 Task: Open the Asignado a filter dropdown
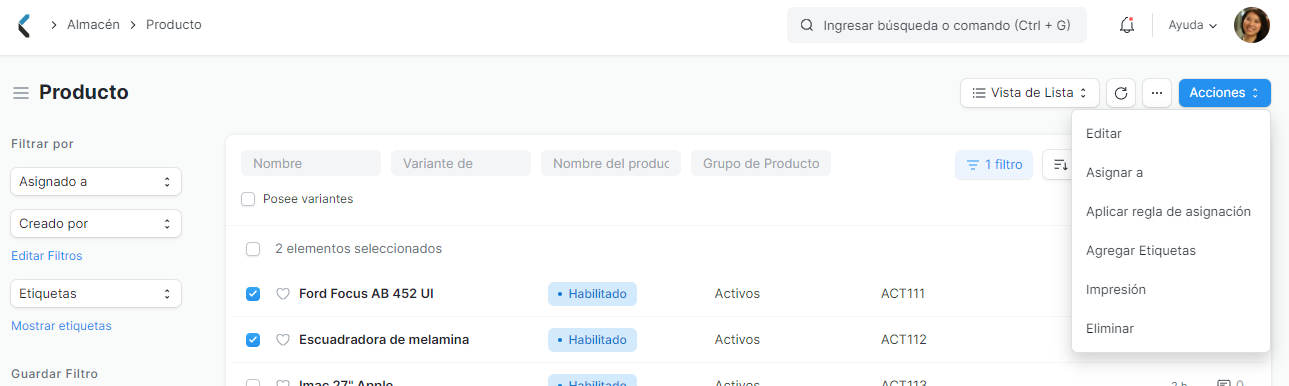coord(96,182)
